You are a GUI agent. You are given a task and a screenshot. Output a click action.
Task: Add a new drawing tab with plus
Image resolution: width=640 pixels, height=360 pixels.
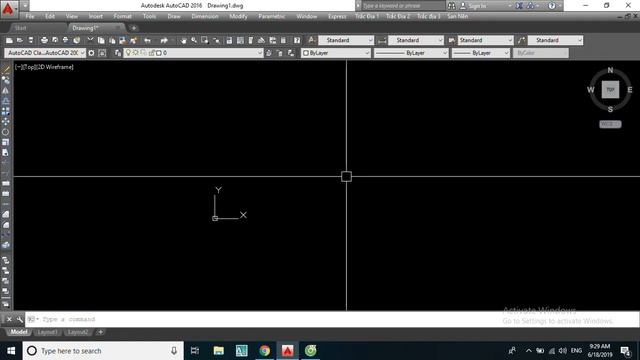click(133, 28)
